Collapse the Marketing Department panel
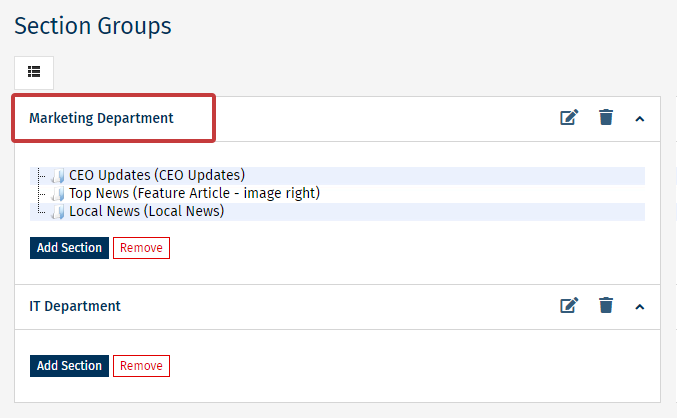This screenshot has width=677, height=418. pyautogui.click(x=640, y=119)
